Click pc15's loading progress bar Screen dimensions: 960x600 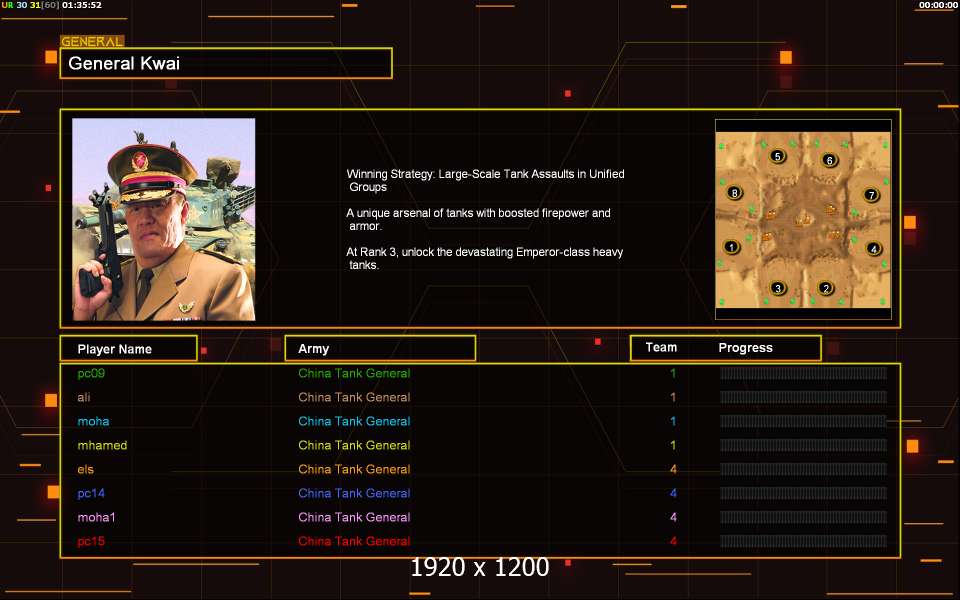(x=803, y=541)
